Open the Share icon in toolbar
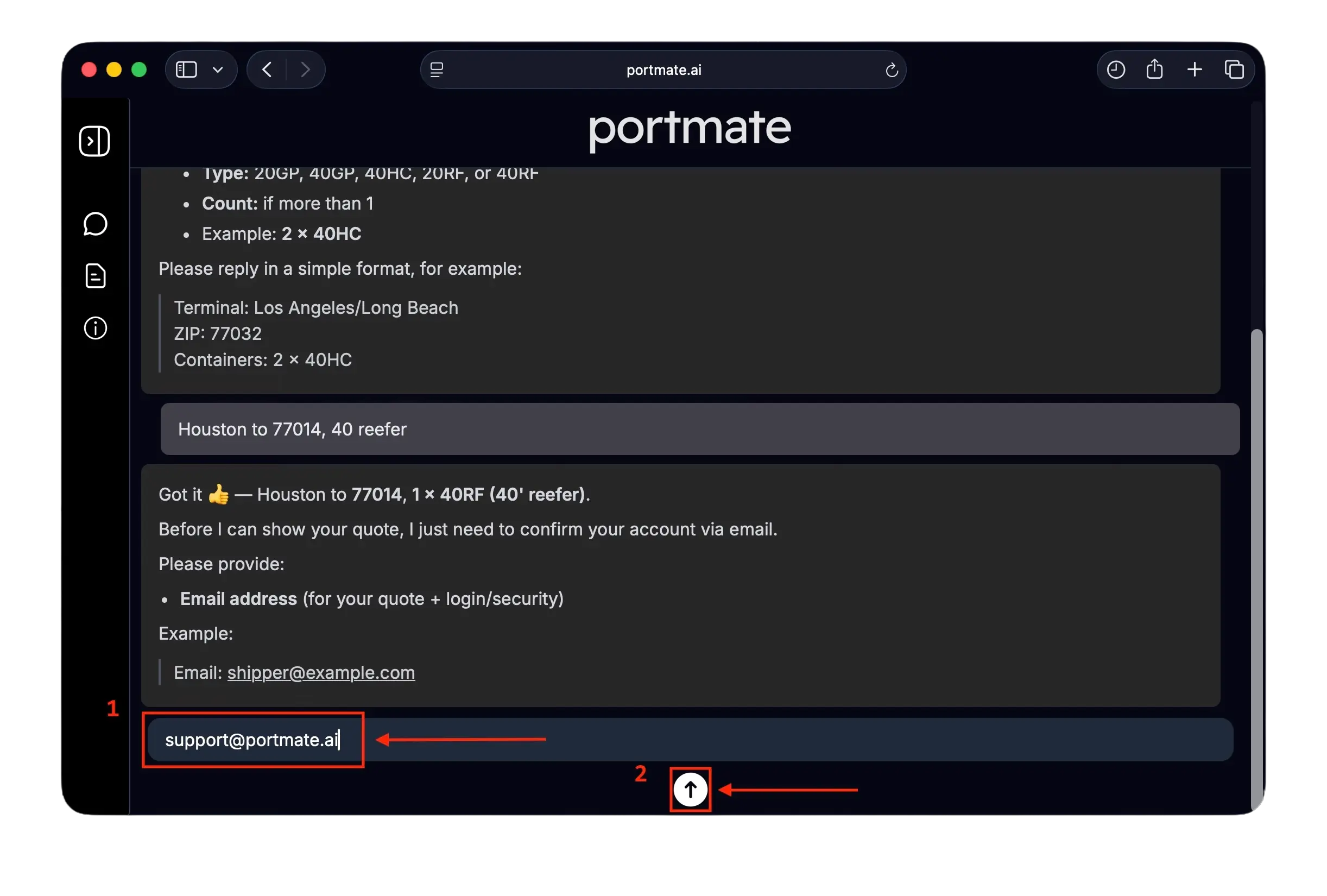The image size is (1327, 896). (1154, 69)
